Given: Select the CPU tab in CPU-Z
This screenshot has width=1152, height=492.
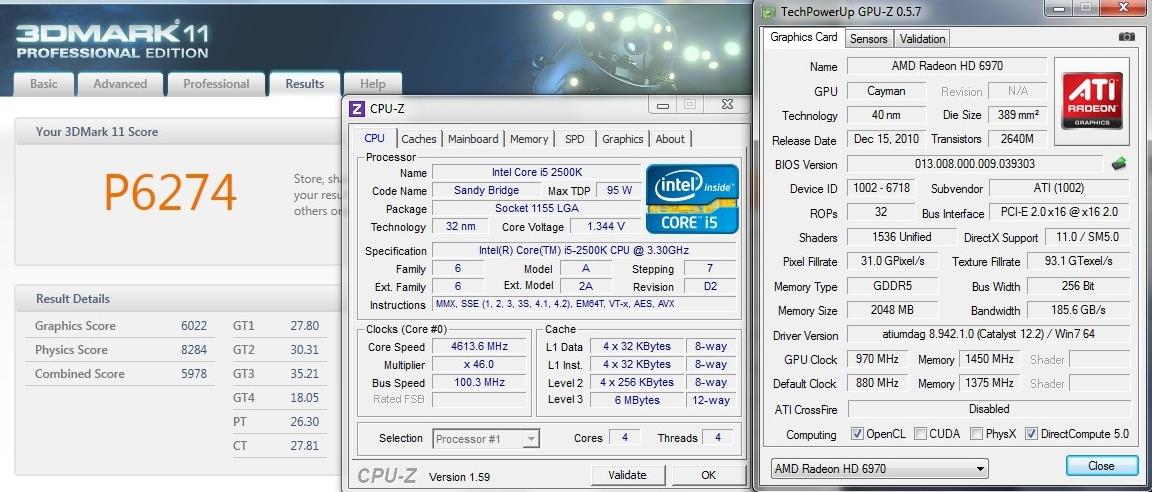Looking at the screenshot, I should point(374,138).
